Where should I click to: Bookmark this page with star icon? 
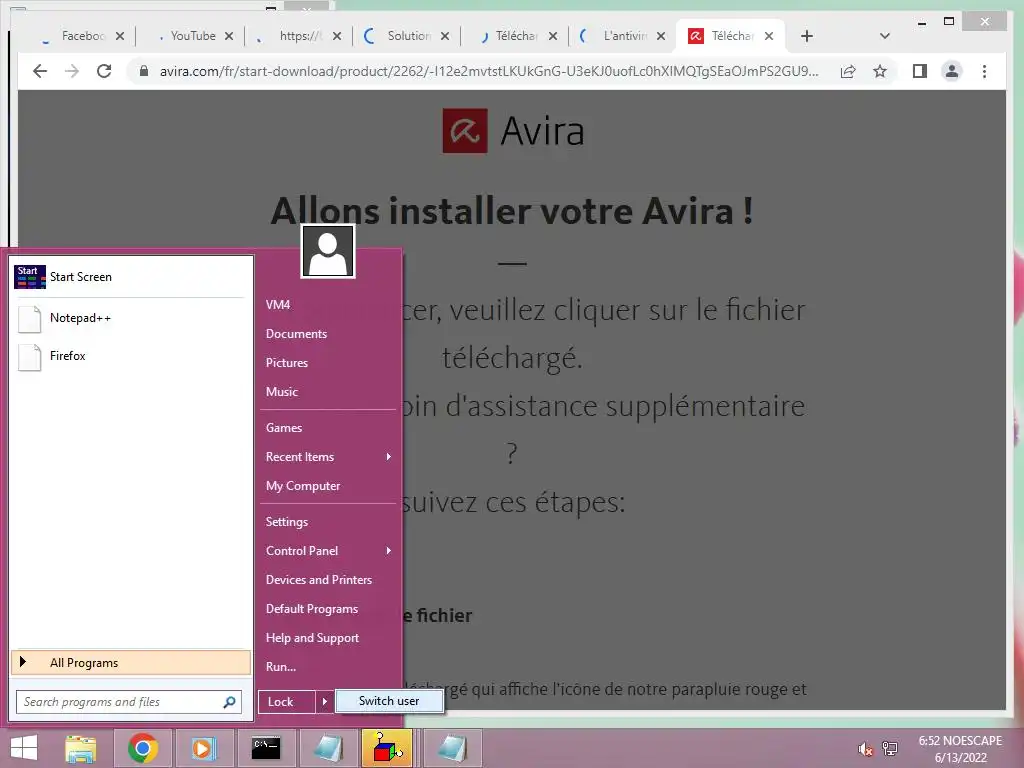[x=880, y=71]
